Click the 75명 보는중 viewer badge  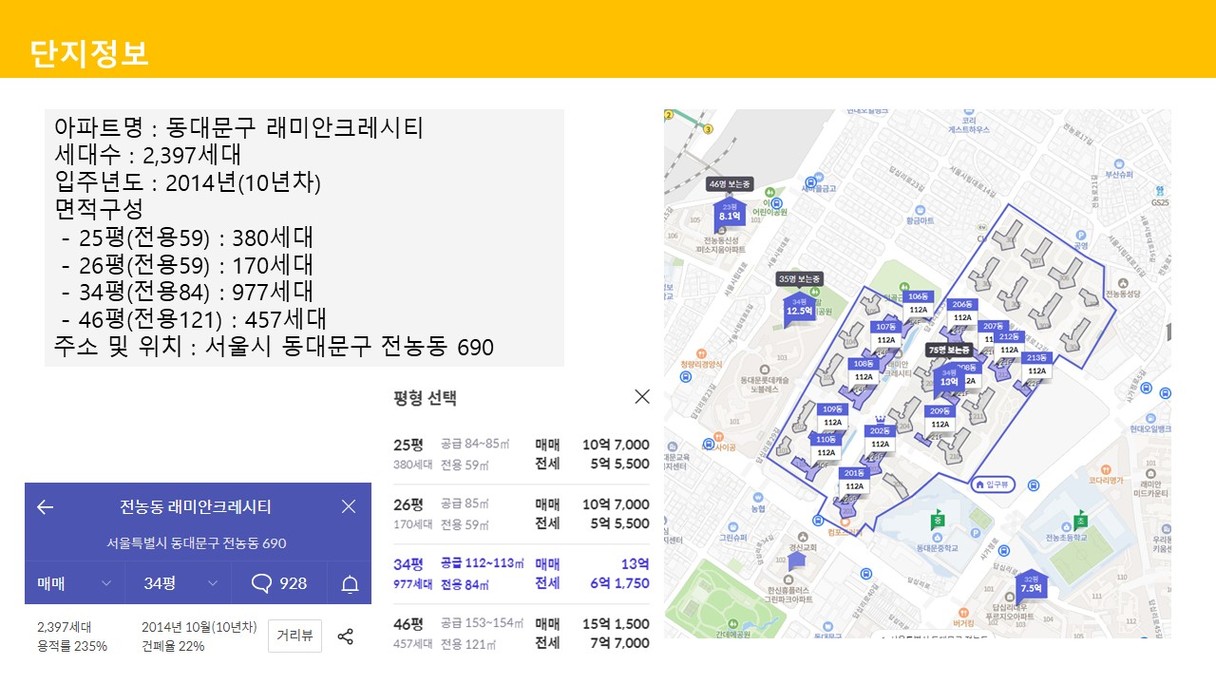coord(949,350)
